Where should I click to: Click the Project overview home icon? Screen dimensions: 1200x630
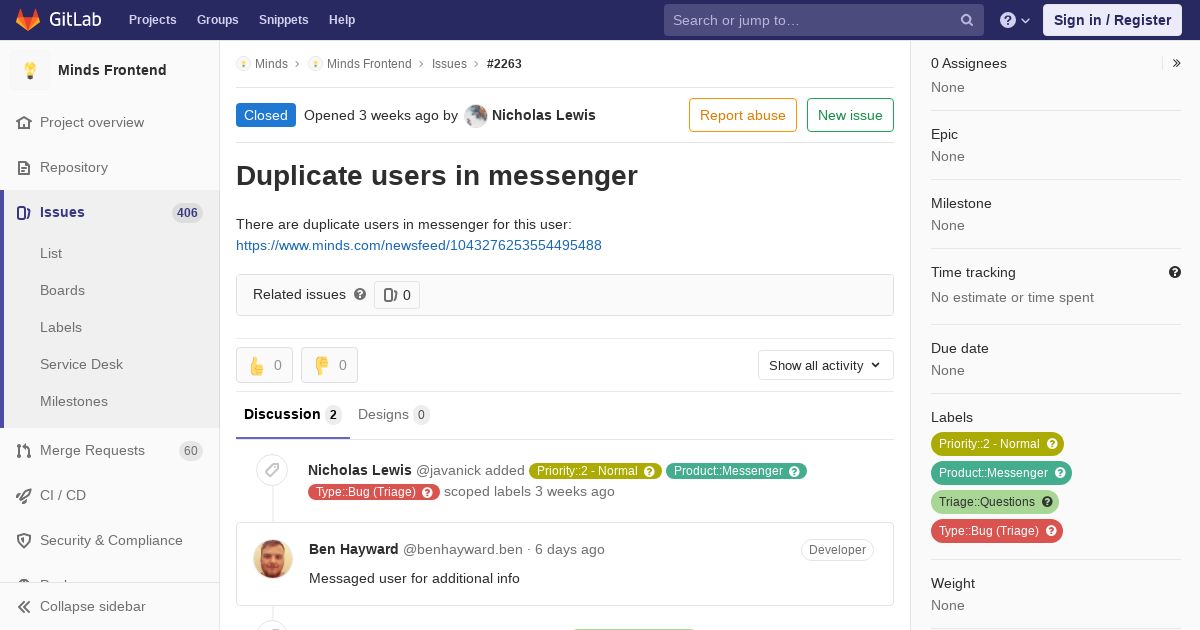point(24,123)
